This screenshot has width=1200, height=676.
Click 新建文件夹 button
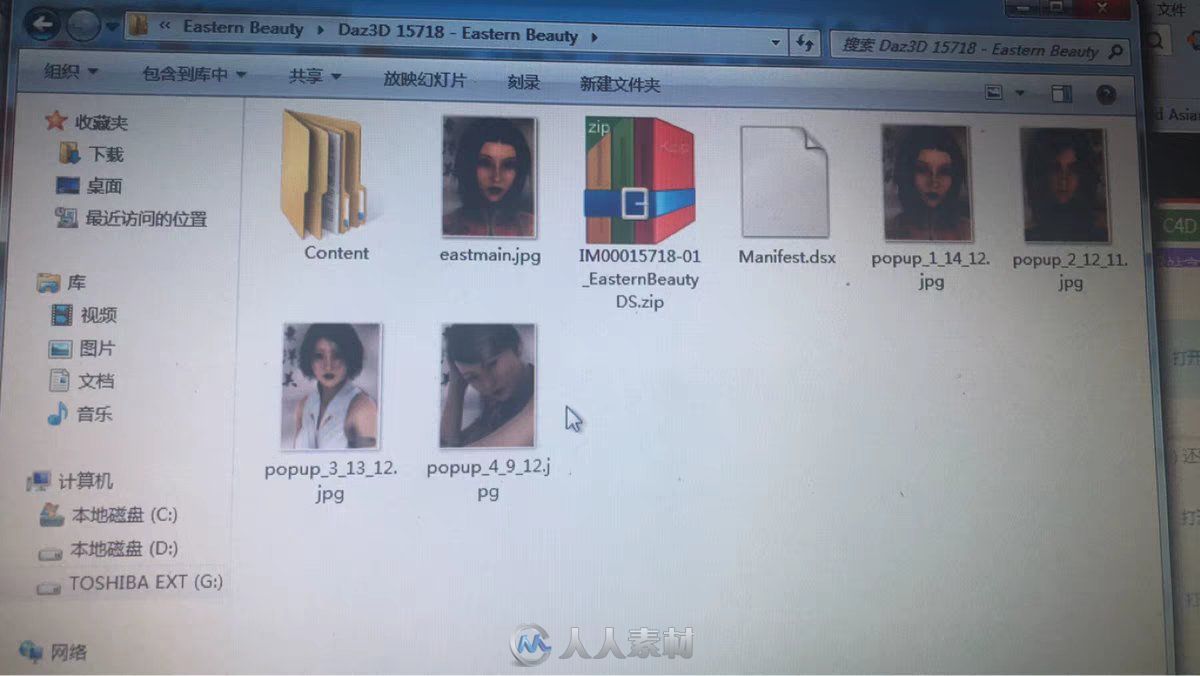click(620, 84)
